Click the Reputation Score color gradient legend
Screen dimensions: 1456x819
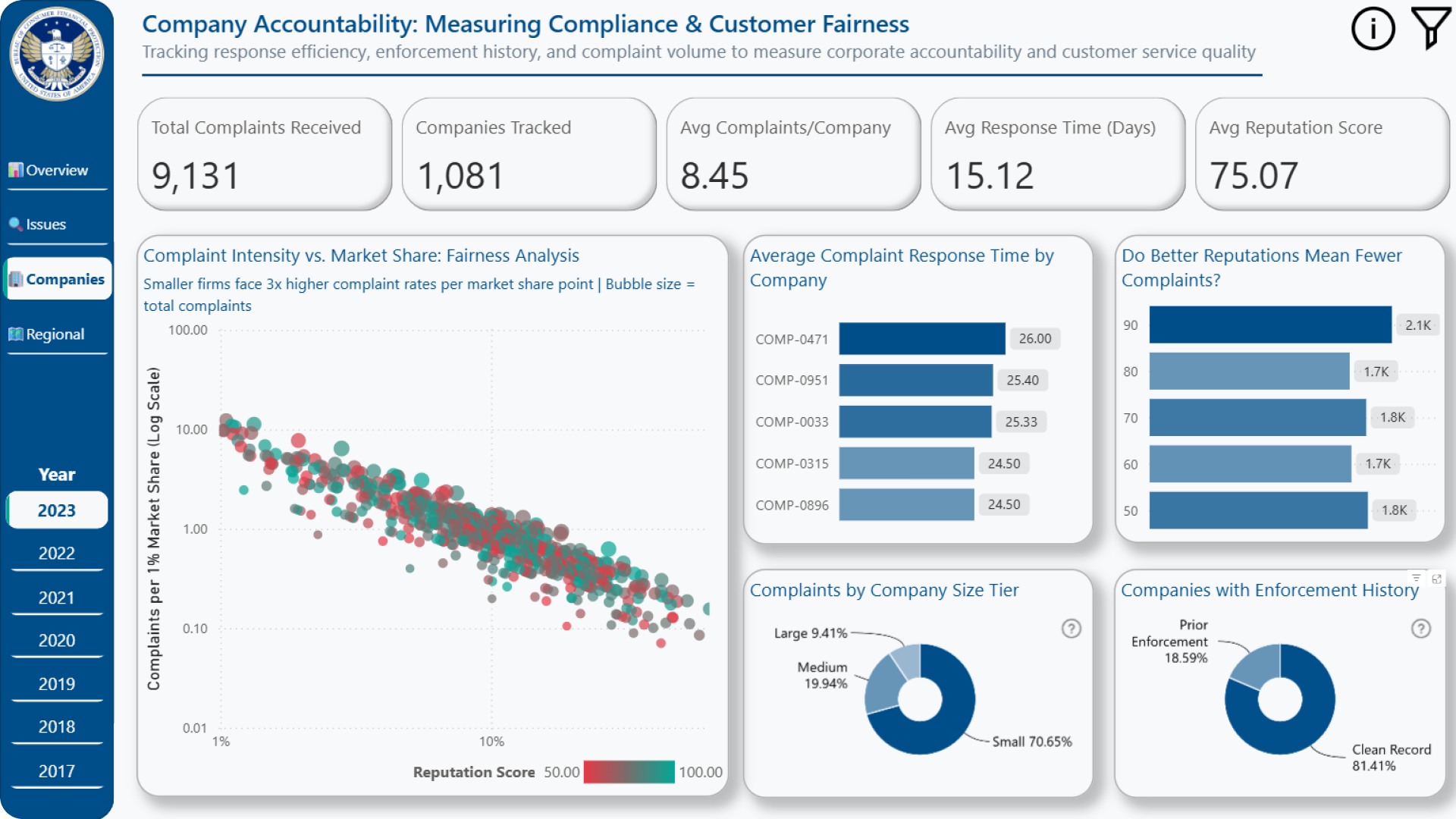tap(629, 772)
